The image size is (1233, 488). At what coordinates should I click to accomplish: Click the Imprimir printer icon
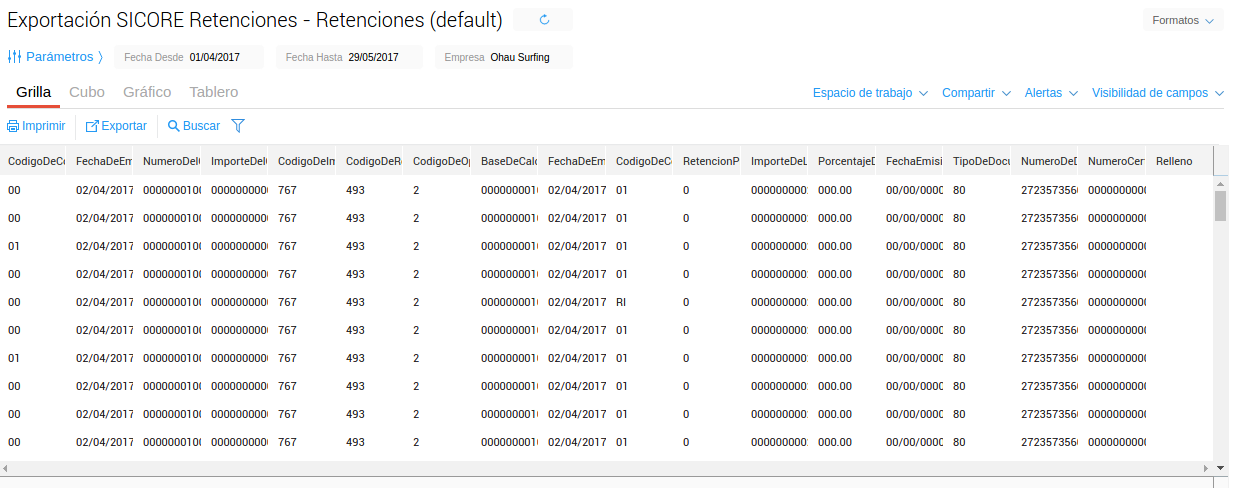[x=13, y=127]
